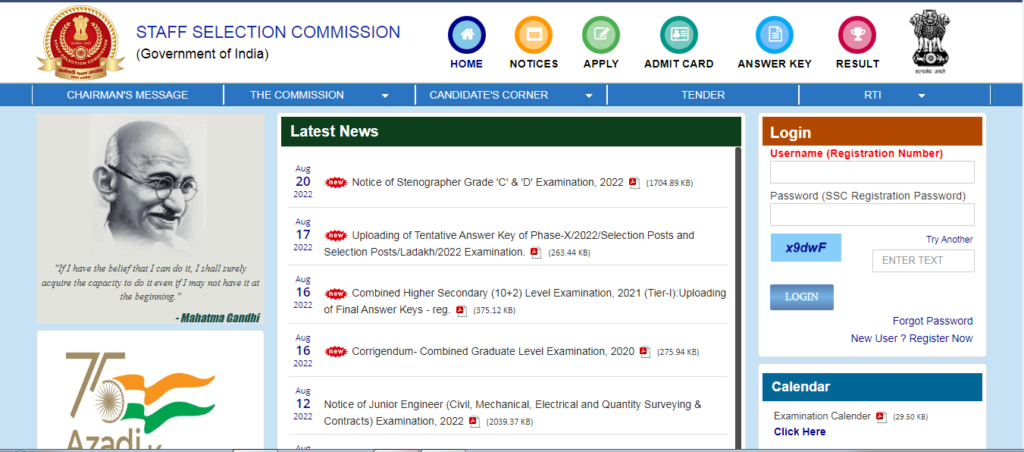Click the Click Here calendar link
This screenshot has height=452, width=1024.
pyautogui.click(x=799, y=432)
